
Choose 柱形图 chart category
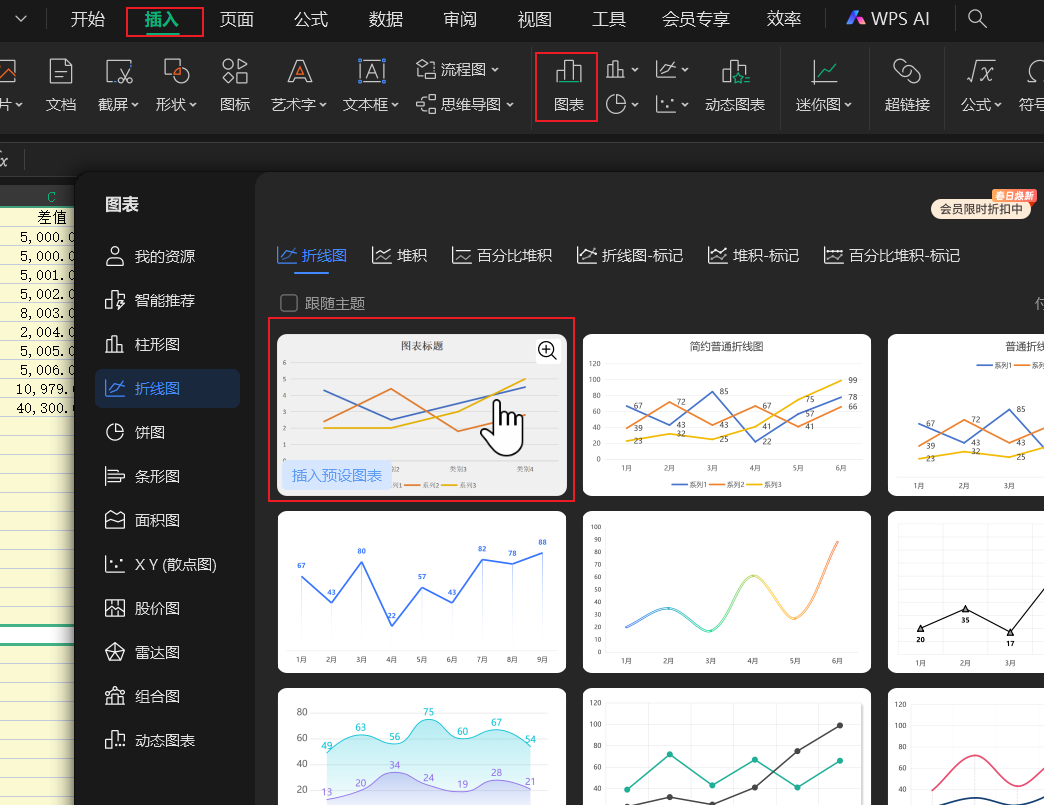click(168, 344)
